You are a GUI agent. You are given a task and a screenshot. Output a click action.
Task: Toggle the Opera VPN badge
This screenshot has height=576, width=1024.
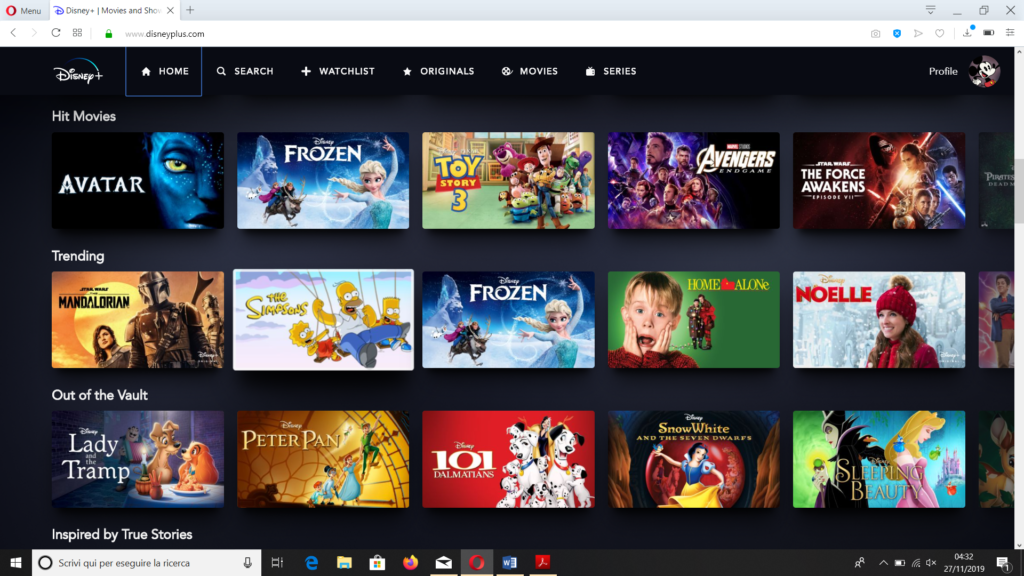click(x=897, y=33)
